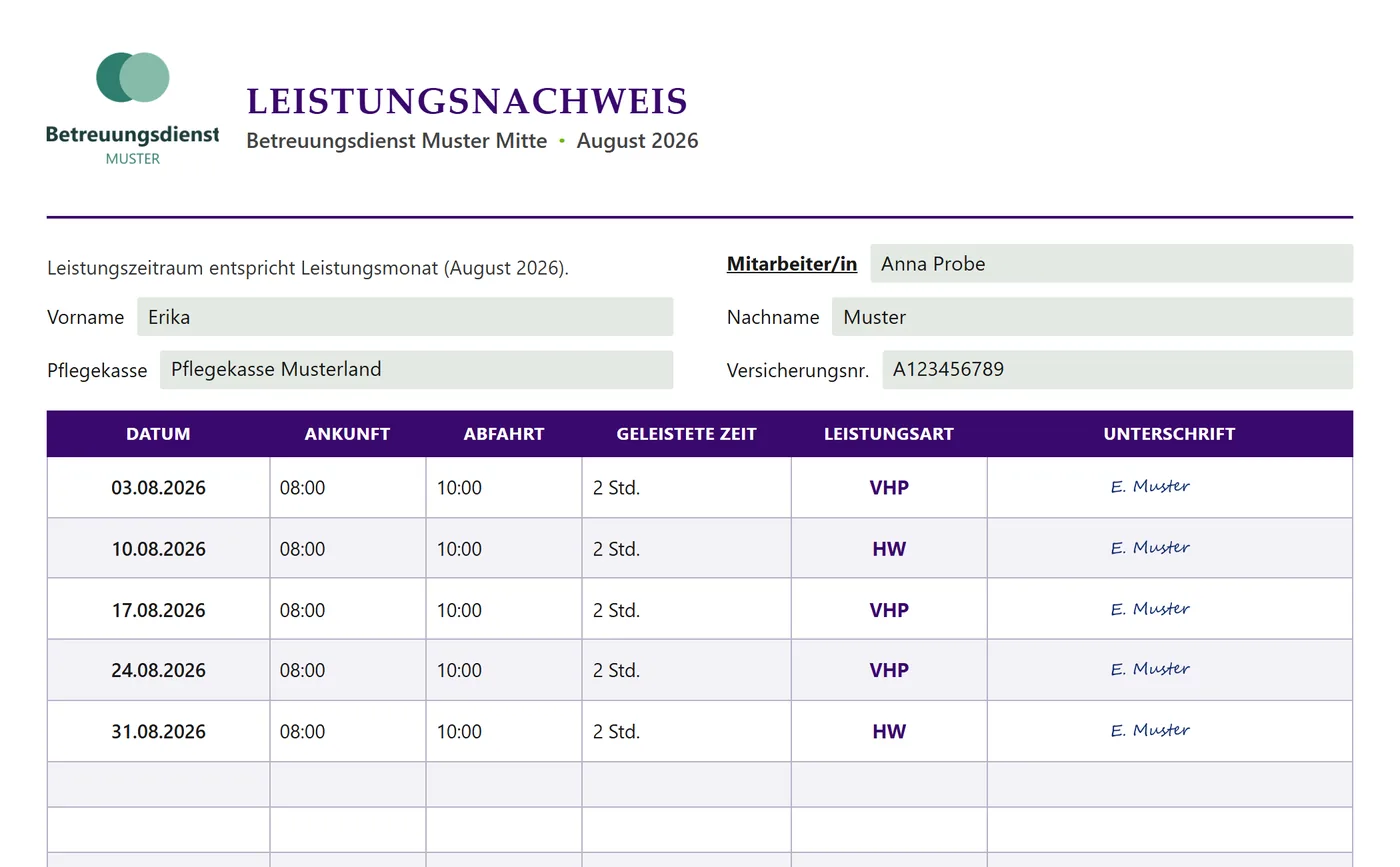Click "2 Std." in the 31.08.2026 row

616,731
